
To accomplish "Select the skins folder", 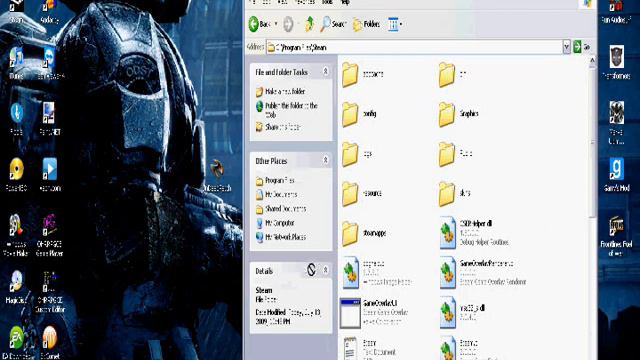I will (454, 193).
